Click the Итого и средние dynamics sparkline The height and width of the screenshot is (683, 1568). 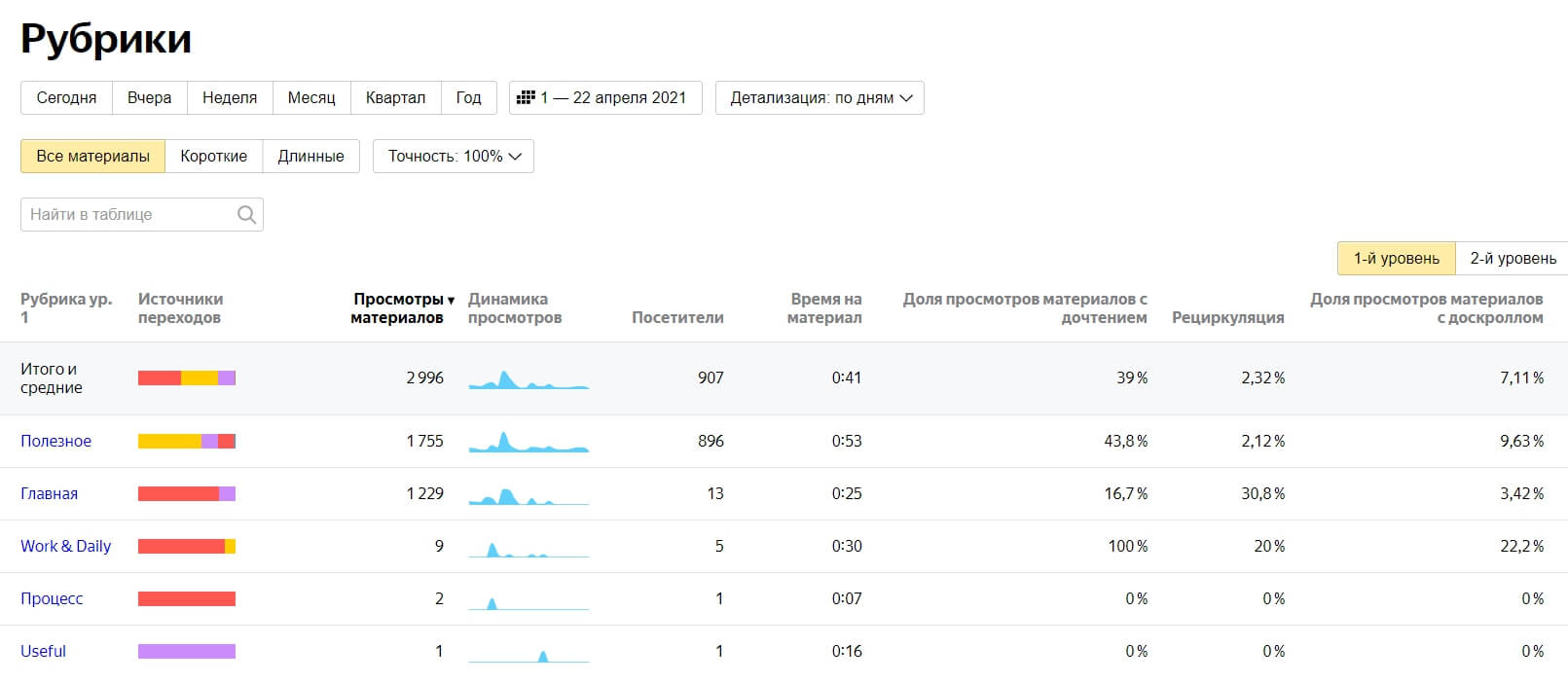tap(529, 378)
